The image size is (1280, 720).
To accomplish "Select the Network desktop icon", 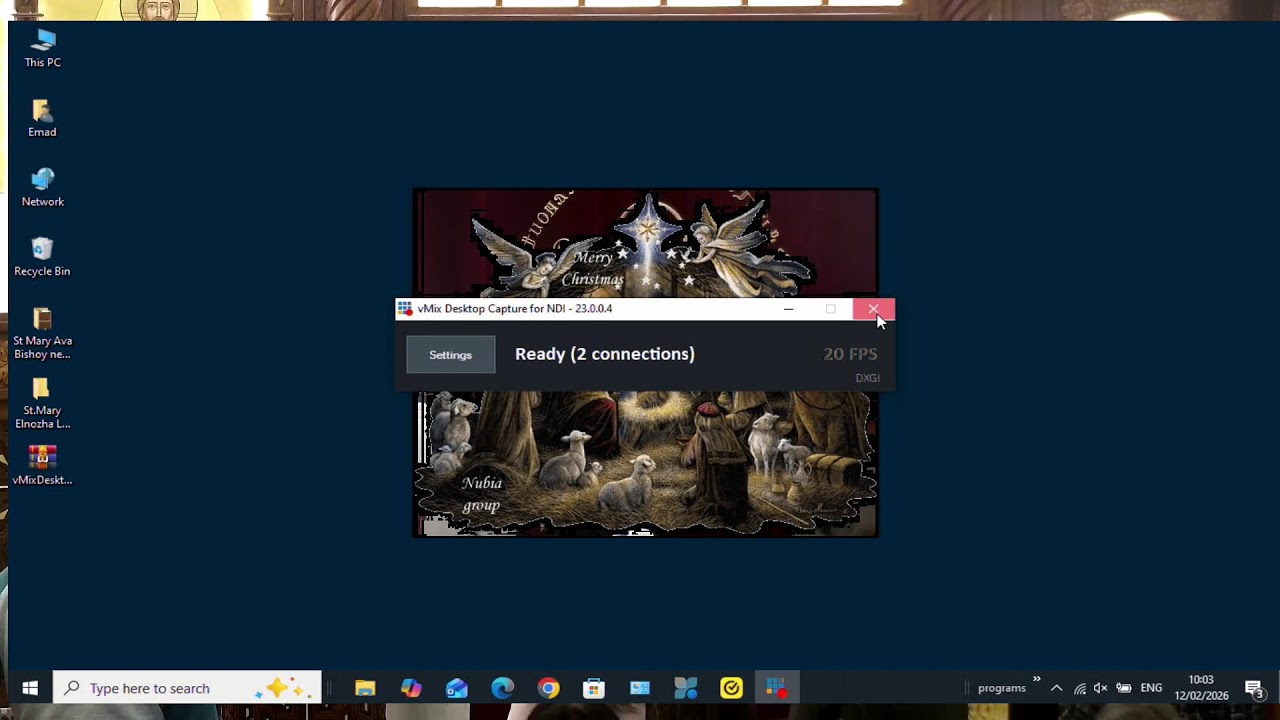I will 43,188.
